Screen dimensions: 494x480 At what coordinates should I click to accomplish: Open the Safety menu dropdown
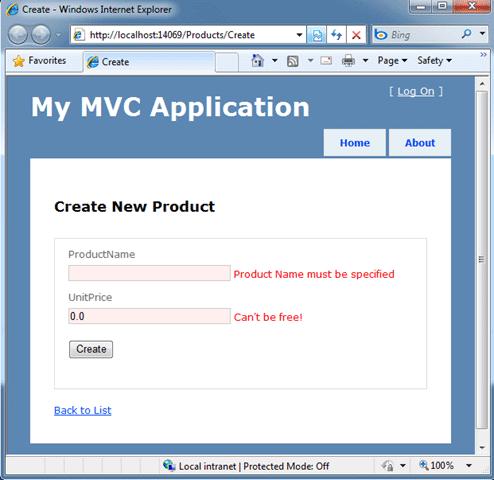[434, 61]
